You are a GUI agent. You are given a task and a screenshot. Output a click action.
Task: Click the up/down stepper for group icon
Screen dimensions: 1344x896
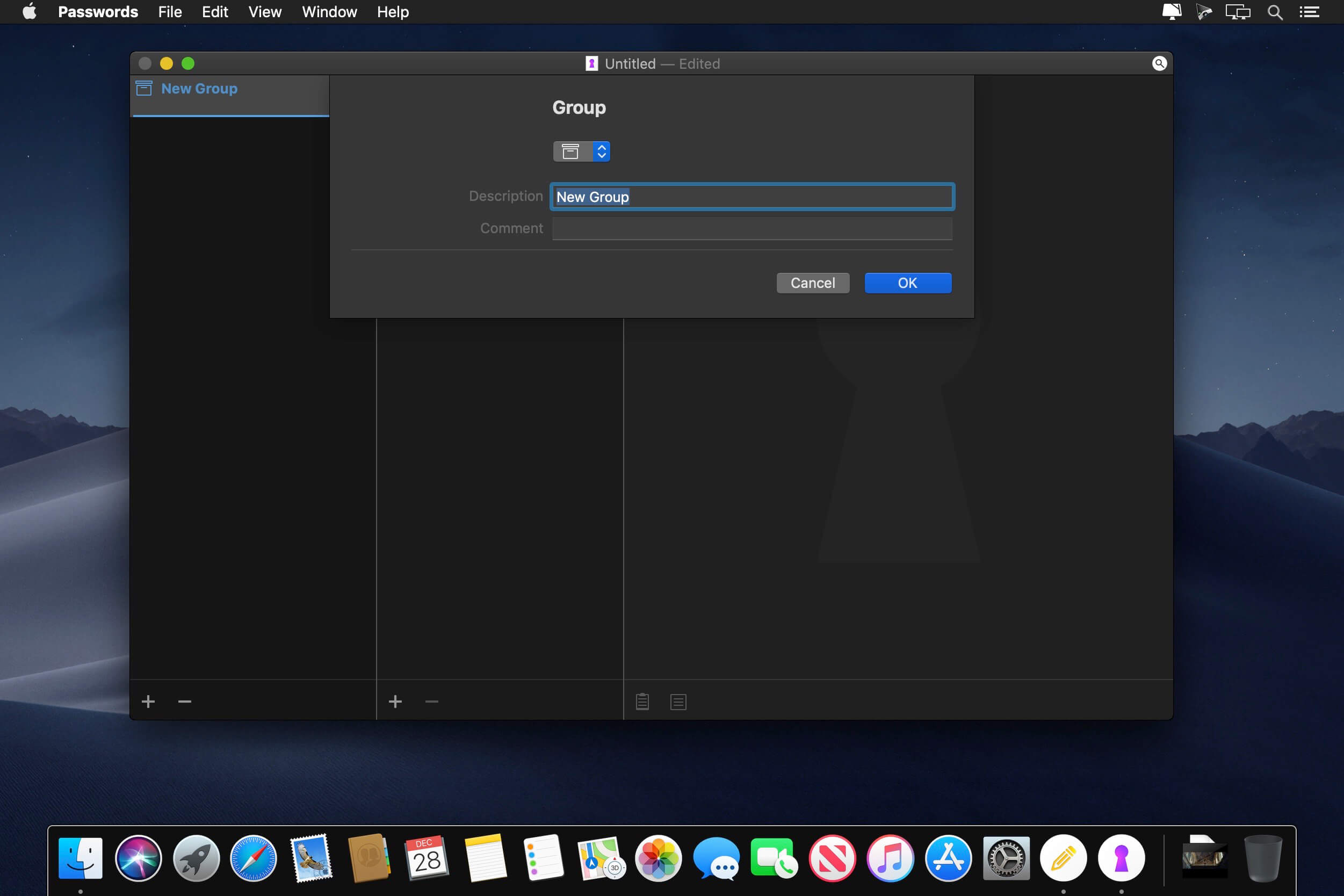click(602, 151)
